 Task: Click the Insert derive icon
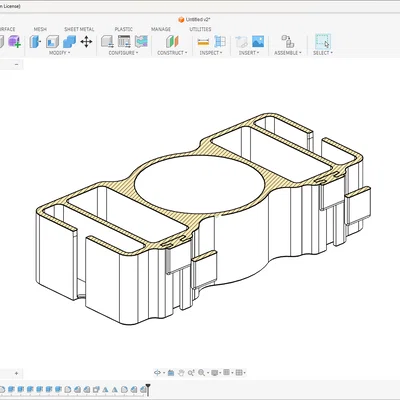coord(241,42)
